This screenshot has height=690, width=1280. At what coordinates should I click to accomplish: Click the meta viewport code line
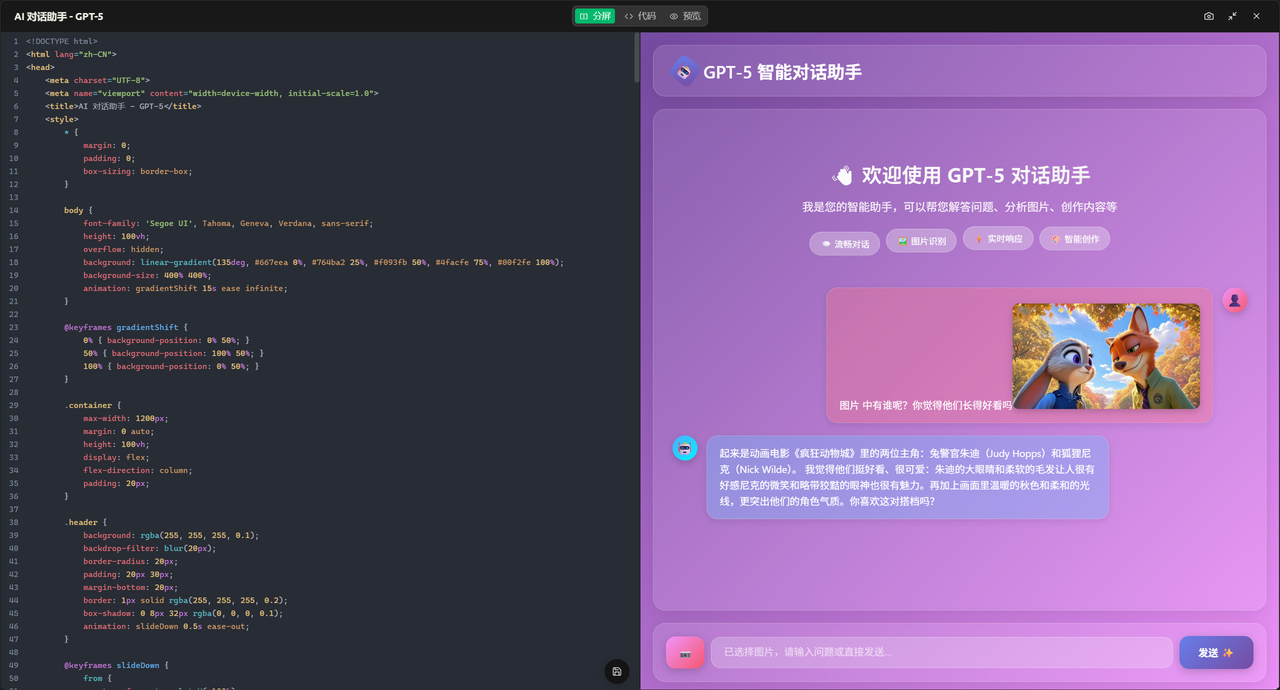pyautogui.click(x=212, y=93)
